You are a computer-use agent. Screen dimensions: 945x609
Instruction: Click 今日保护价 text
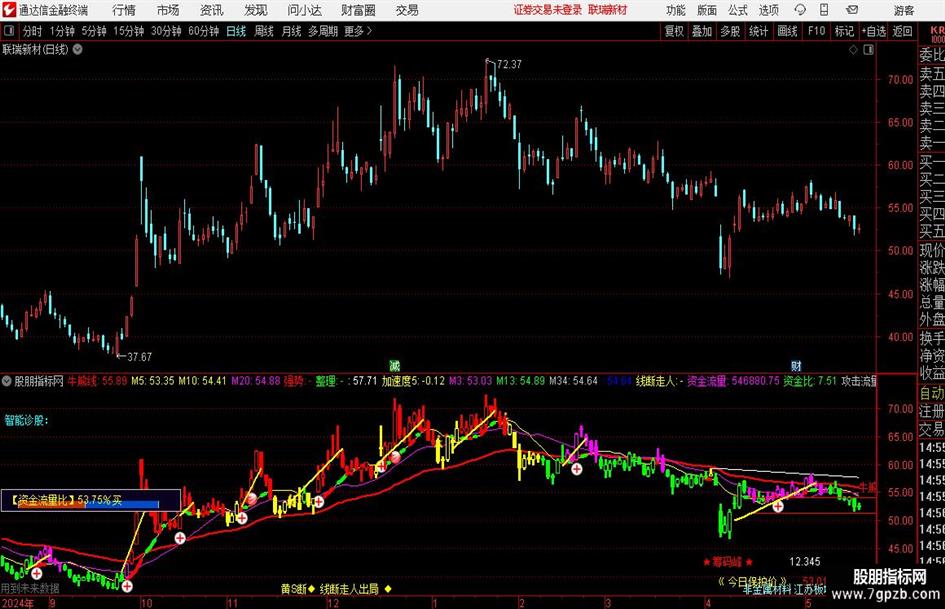coord(753,581)
